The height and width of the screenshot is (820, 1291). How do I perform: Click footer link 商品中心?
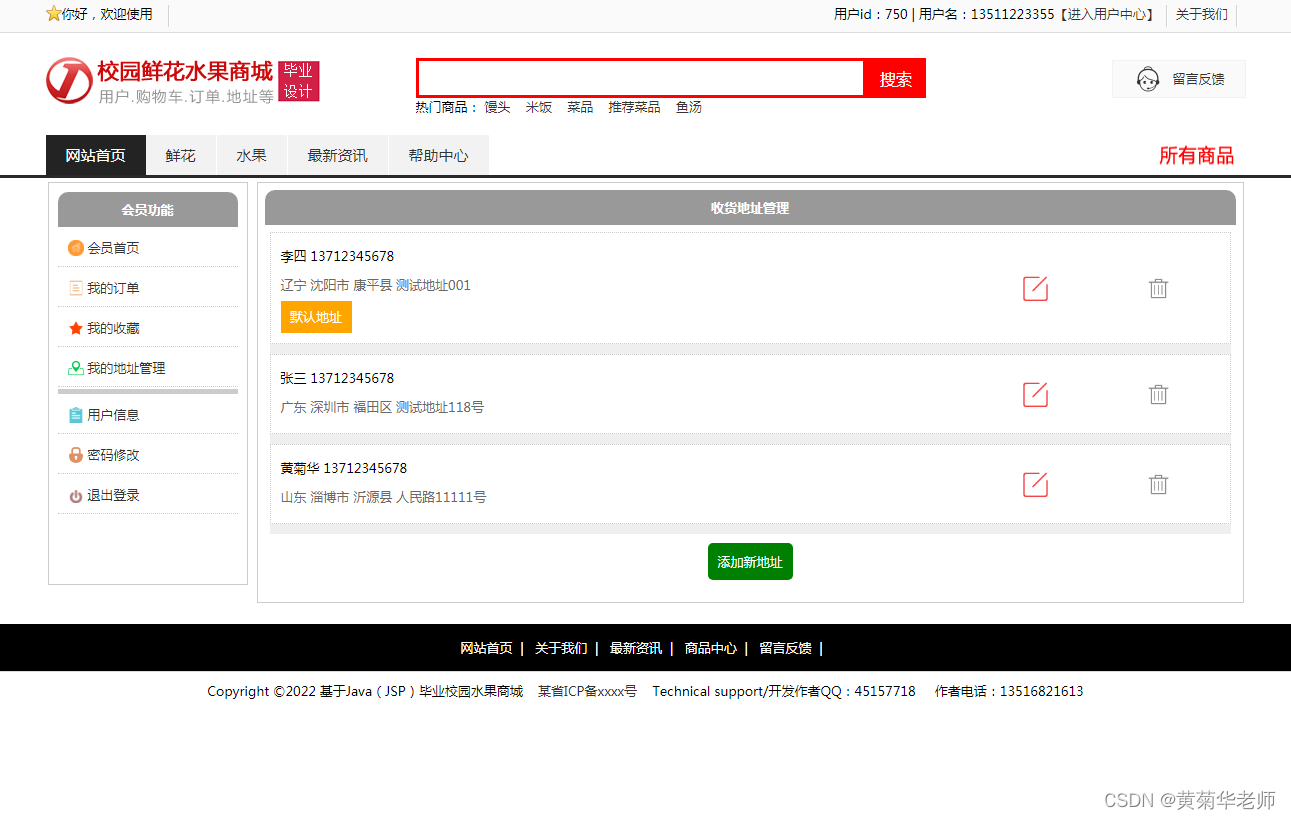(x=711, y=648)
